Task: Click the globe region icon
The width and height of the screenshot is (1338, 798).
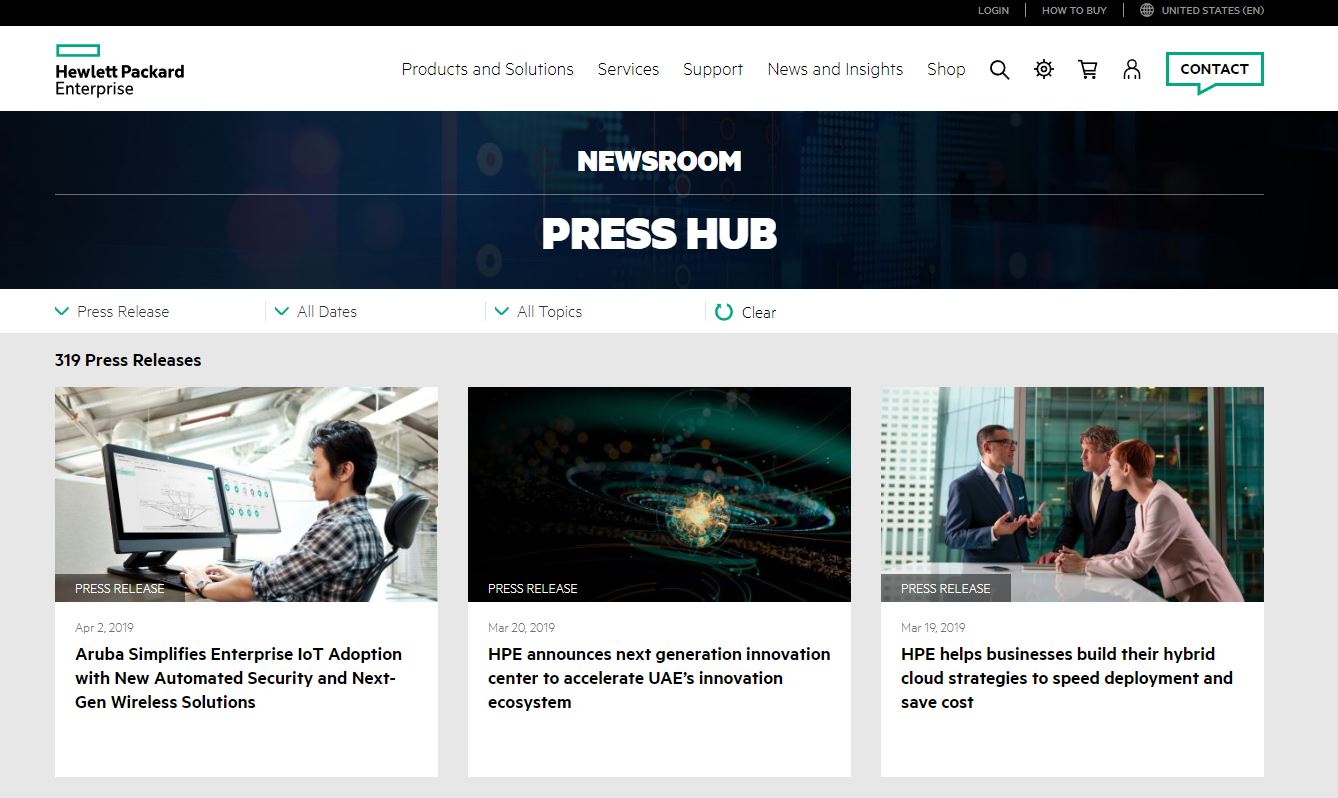Action: tap(1147, 10)
